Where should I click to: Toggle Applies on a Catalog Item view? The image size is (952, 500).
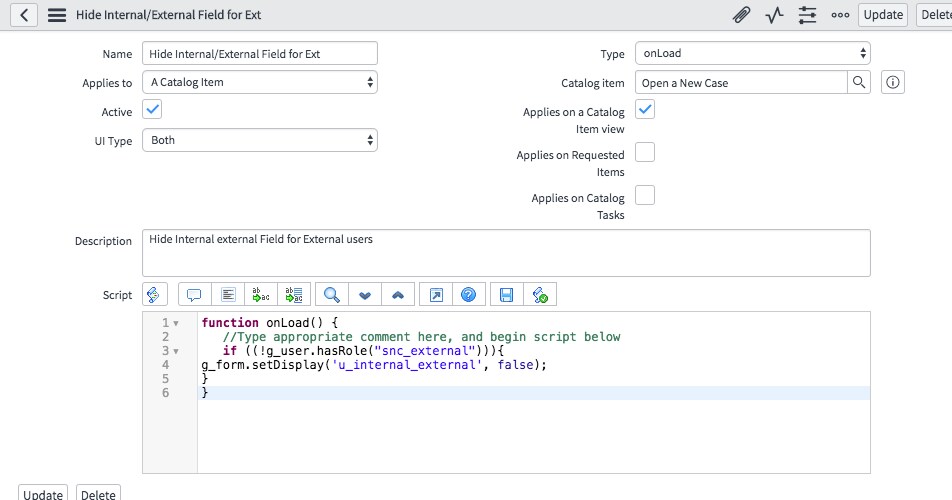(645, 110)
